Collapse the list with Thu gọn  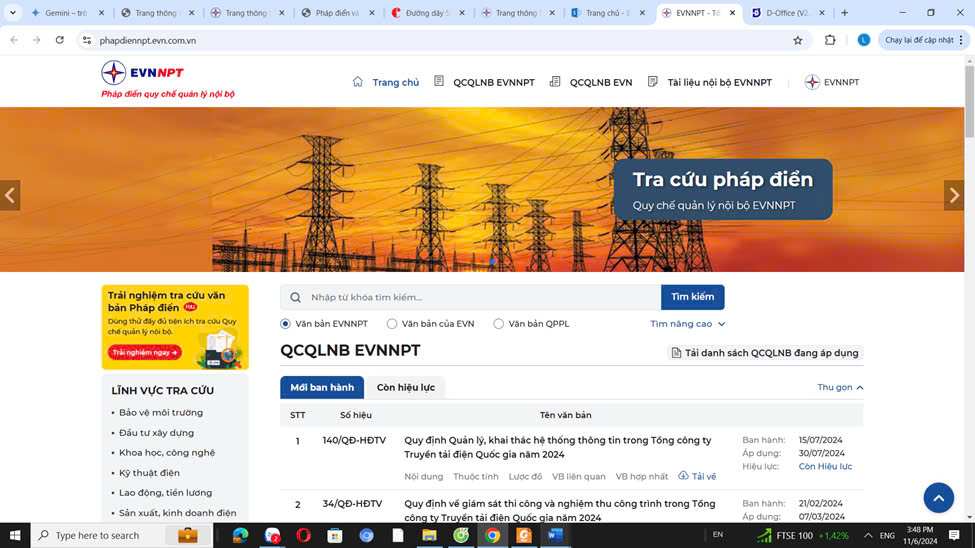click(x=840, y=387)
